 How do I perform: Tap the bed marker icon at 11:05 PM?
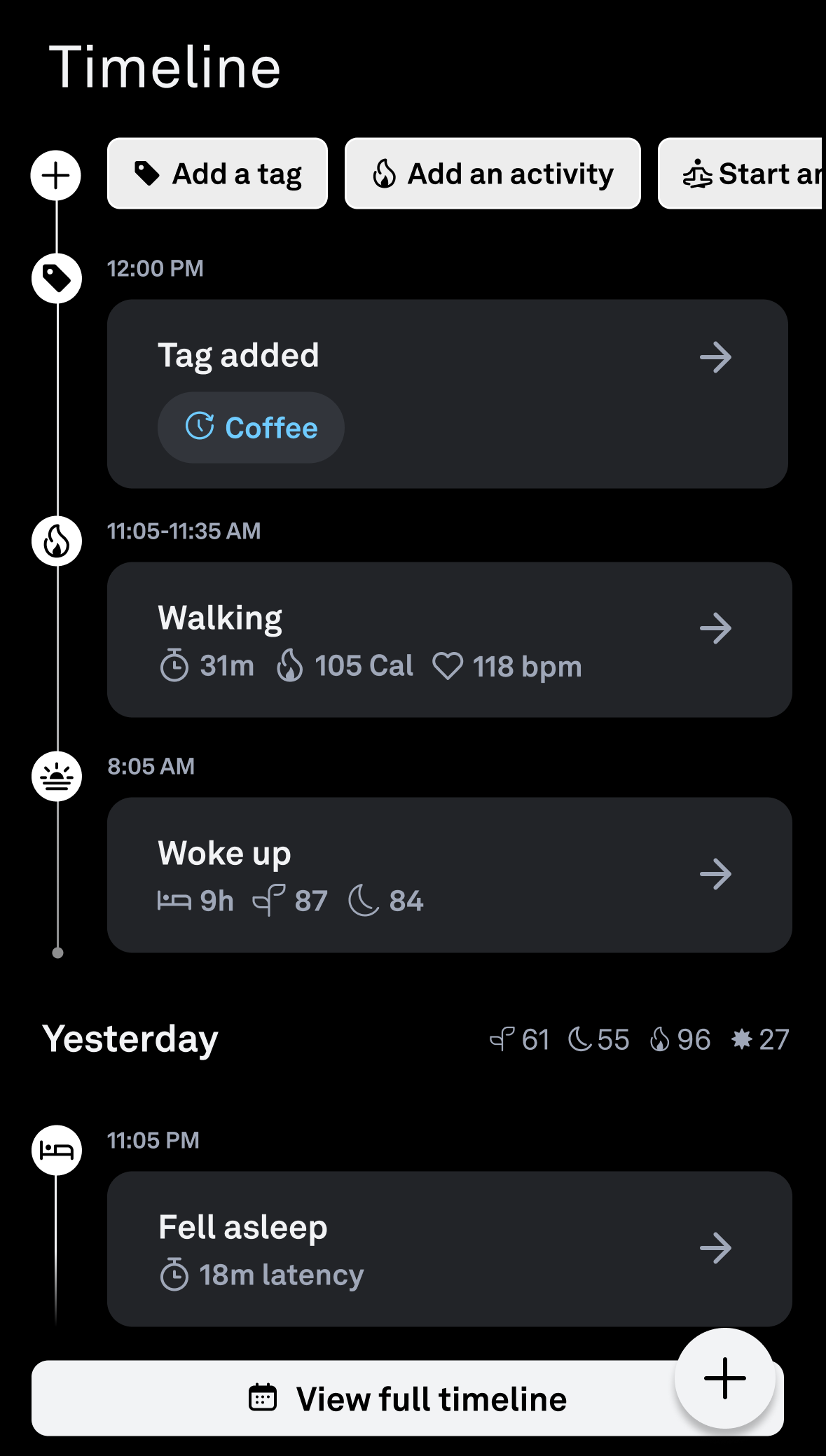point(57,1150)
